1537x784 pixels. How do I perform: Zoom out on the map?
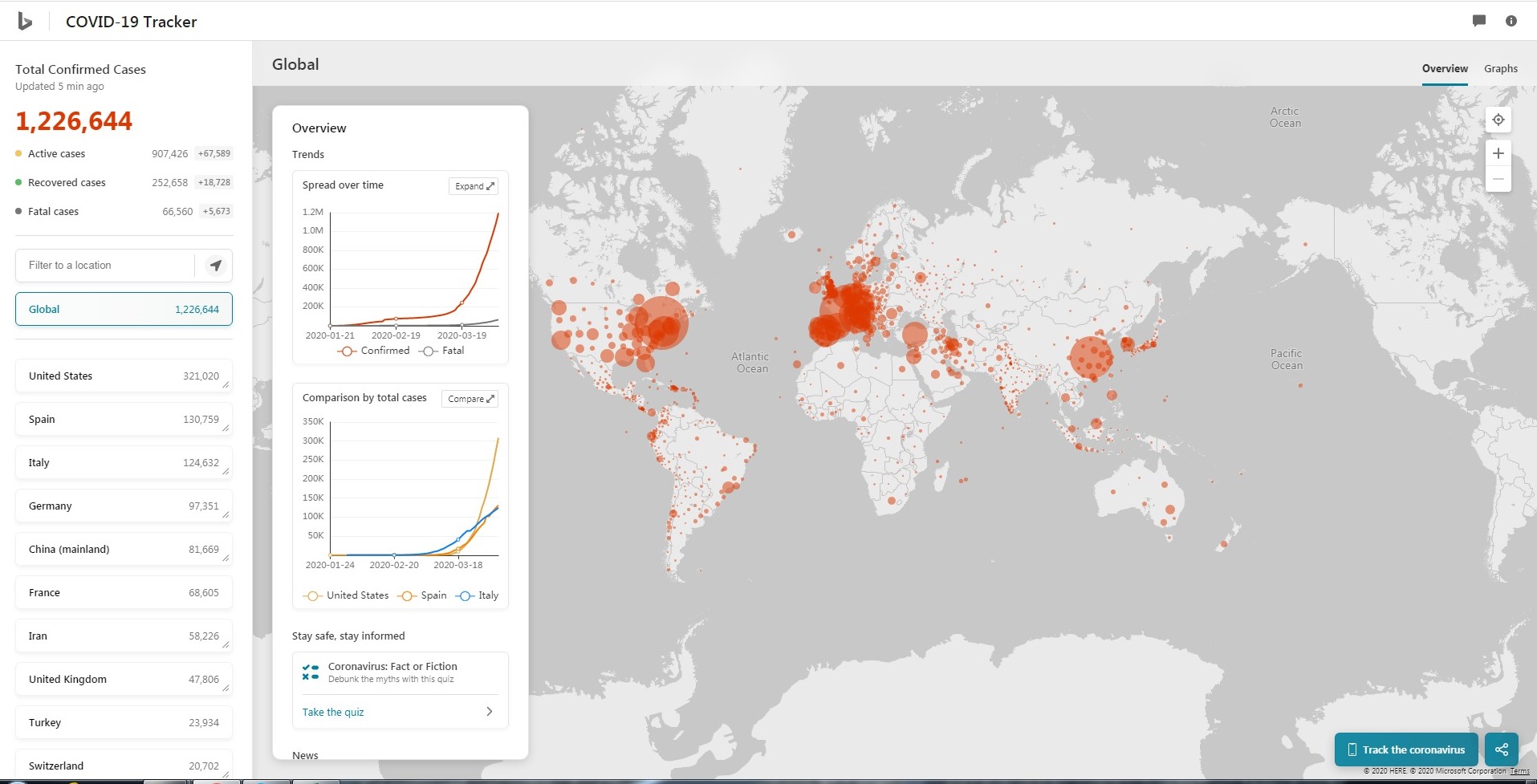point(1498,179)
